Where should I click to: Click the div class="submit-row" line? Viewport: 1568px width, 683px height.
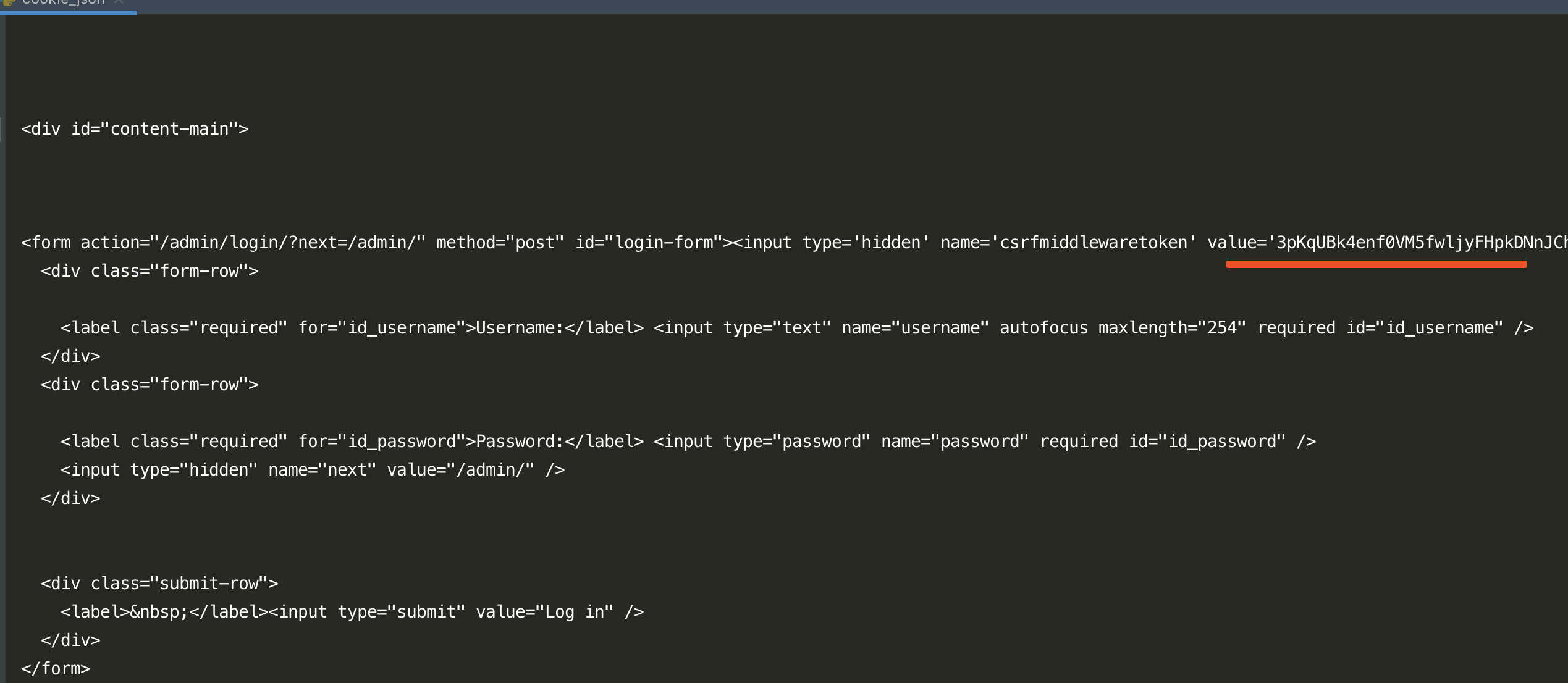coord(159,584)
